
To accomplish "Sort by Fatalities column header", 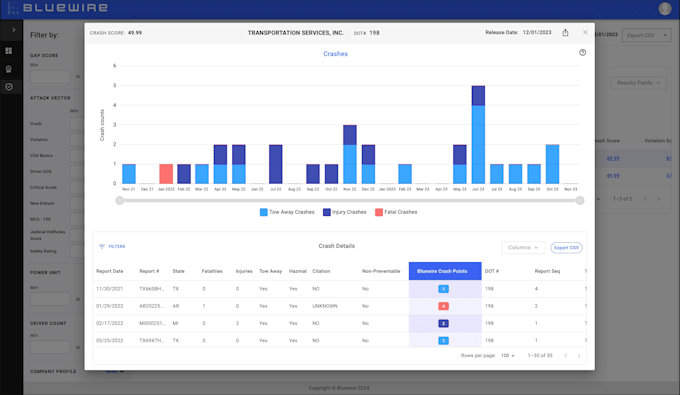I will [212, 271].
